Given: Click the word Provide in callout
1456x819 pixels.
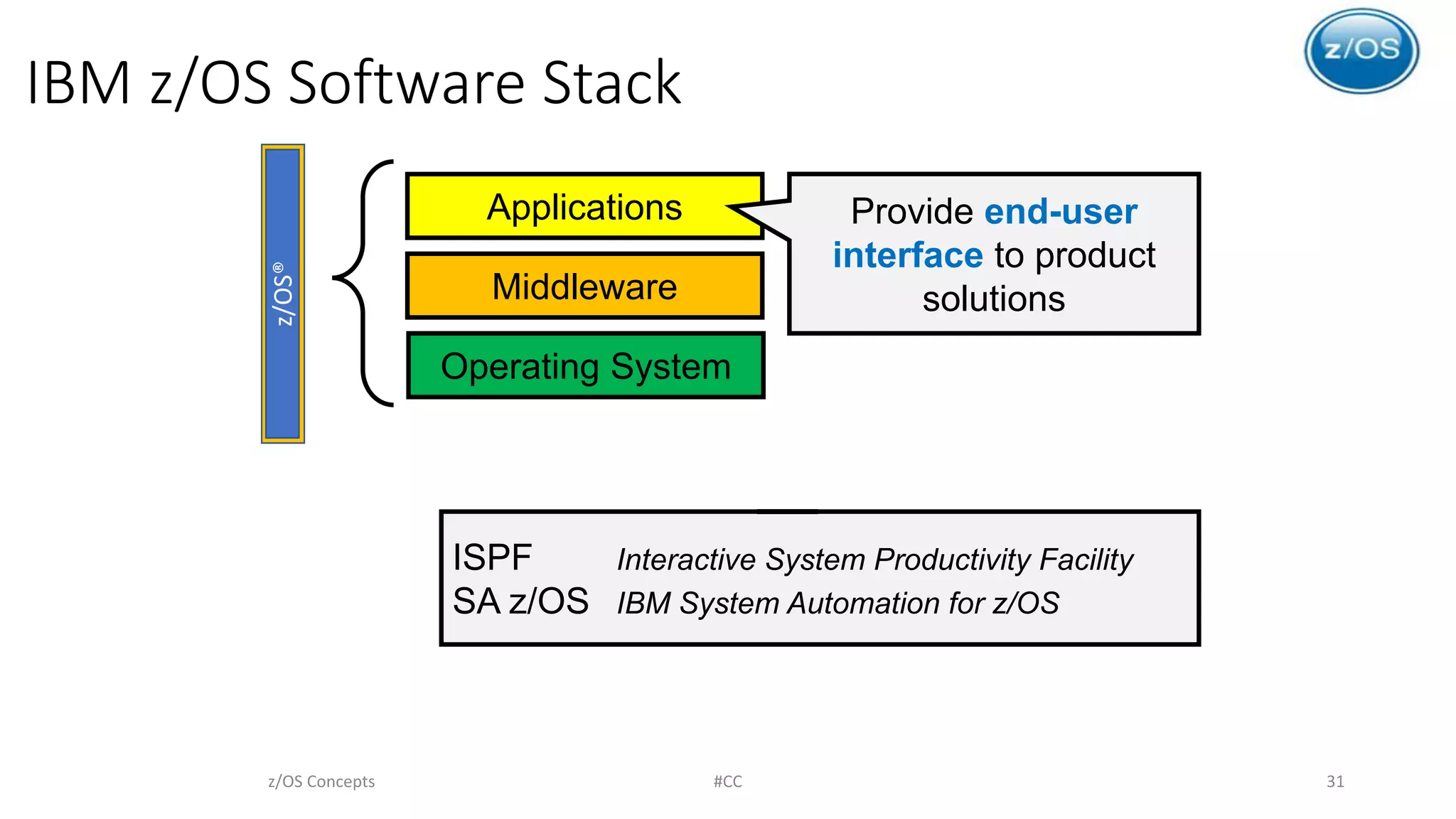Looking at the screenshot, I should (911, 212).
